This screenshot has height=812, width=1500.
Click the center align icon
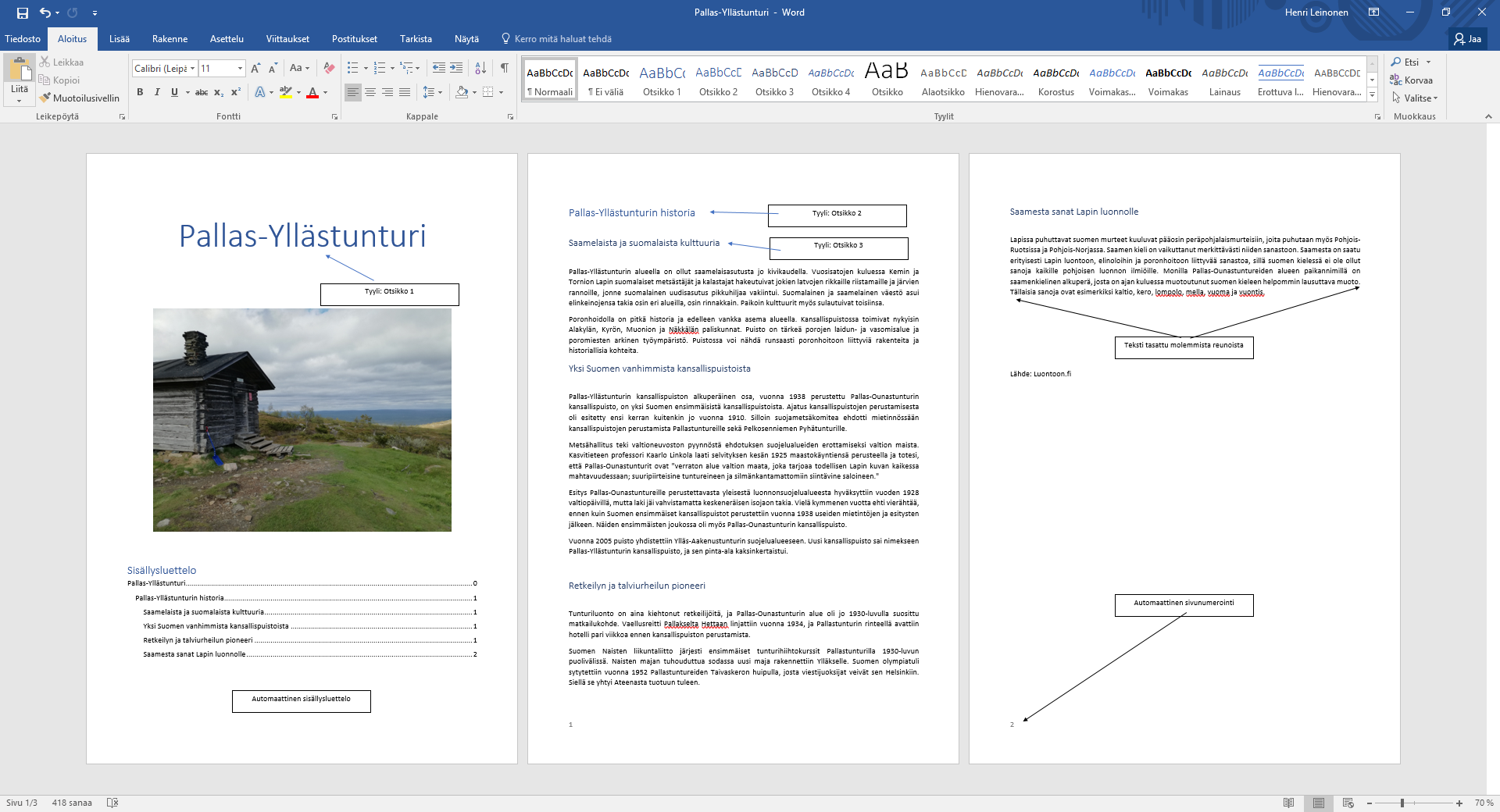(370, 92)
